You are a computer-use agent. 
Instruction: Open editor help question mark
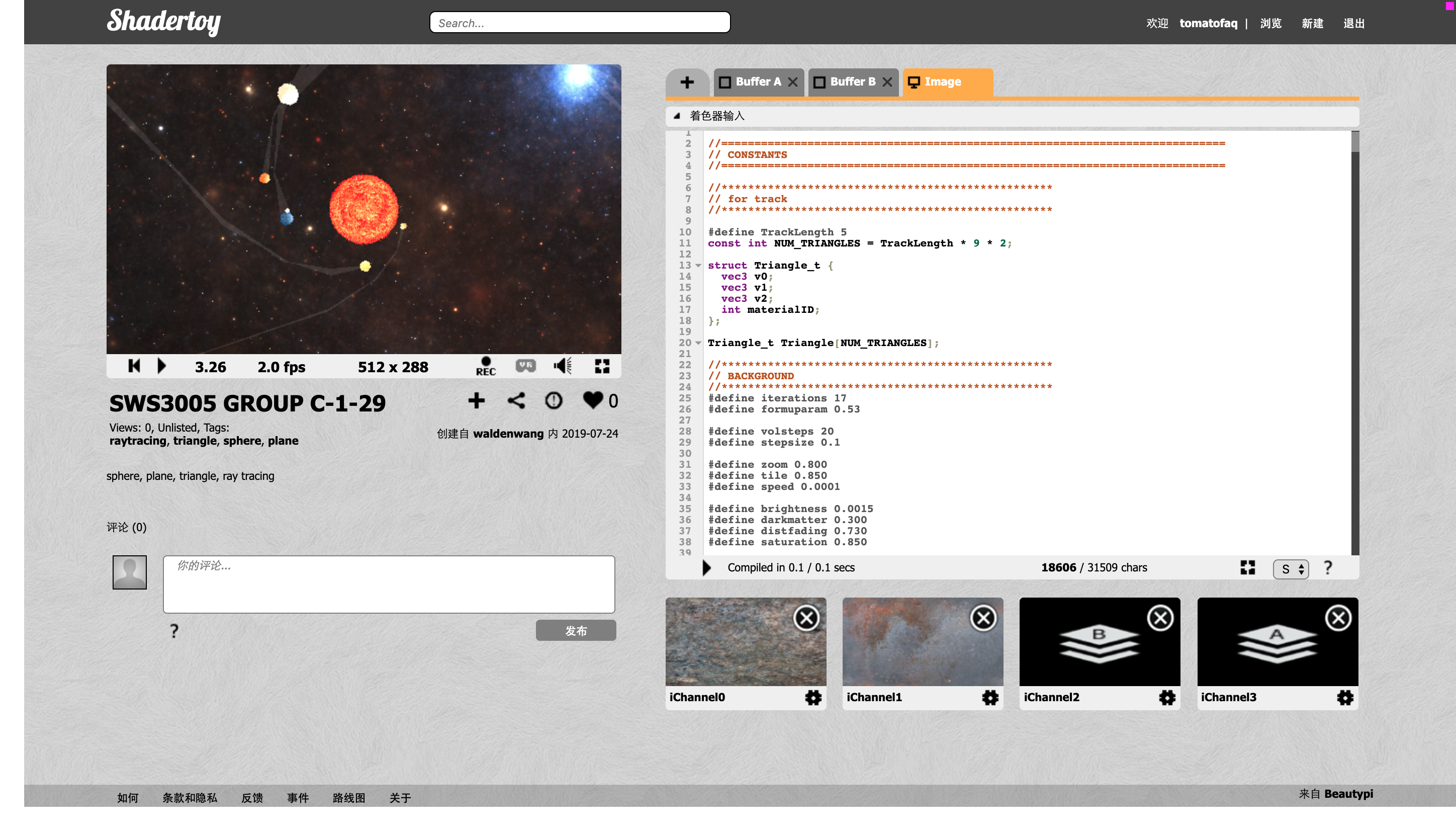coord(1328,568)
